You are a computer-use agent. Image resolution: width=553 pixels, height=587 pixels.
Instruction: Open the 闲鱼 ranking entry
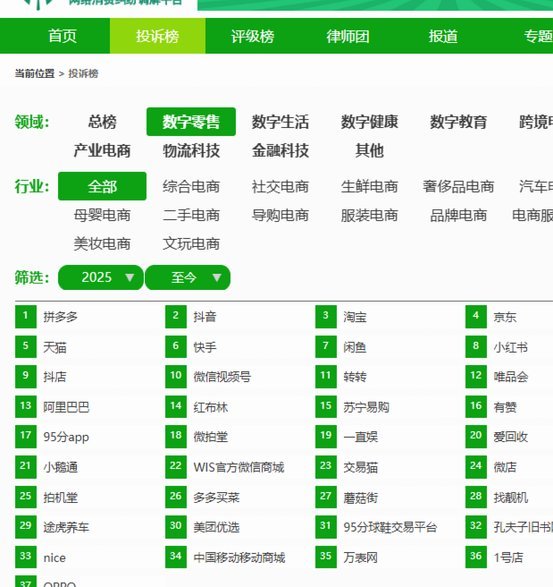point(355,347)
